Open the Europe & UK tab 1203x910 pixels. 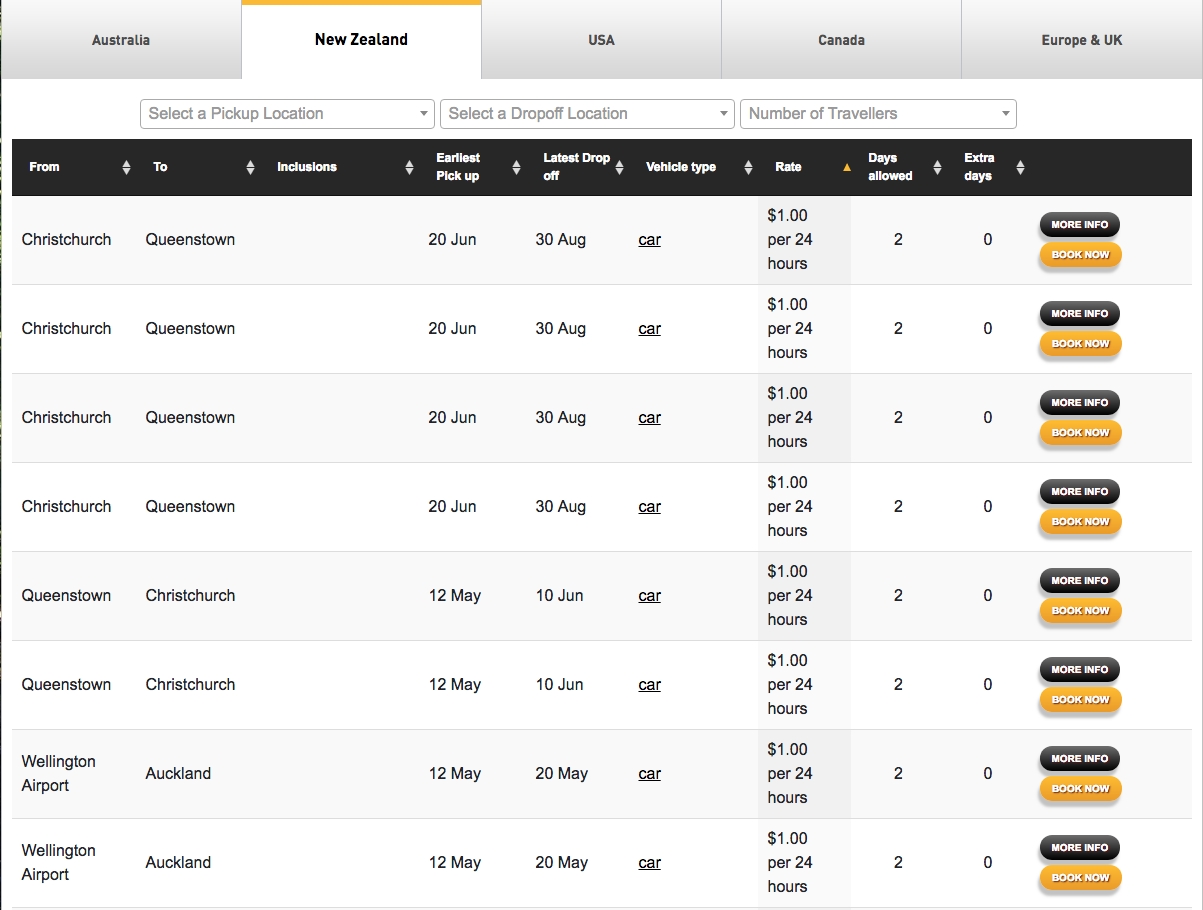click(1081, 41)
